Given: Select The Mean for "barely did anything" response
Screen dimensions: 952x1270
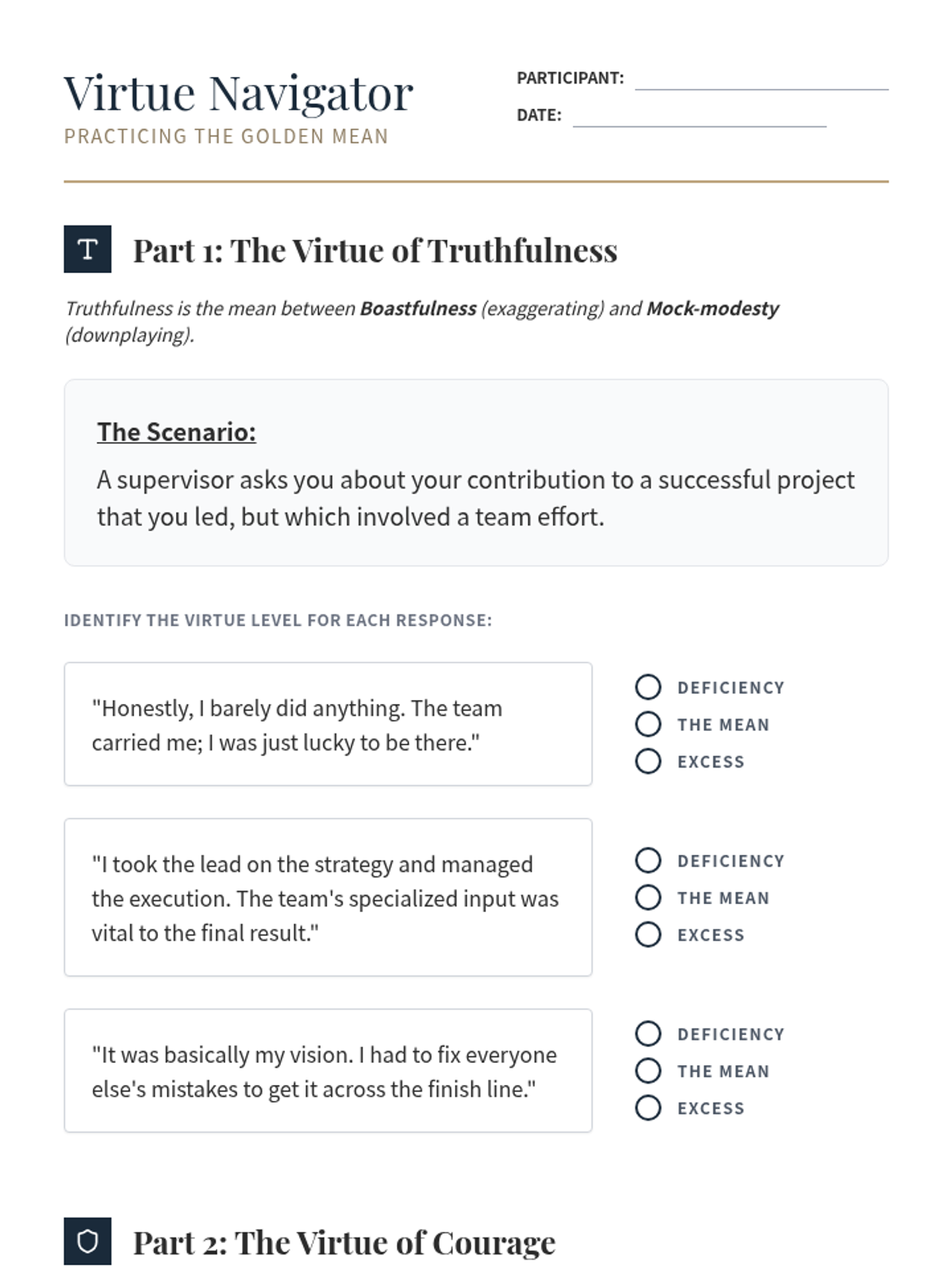Looking at the screenshot, I should coord(648,725).
